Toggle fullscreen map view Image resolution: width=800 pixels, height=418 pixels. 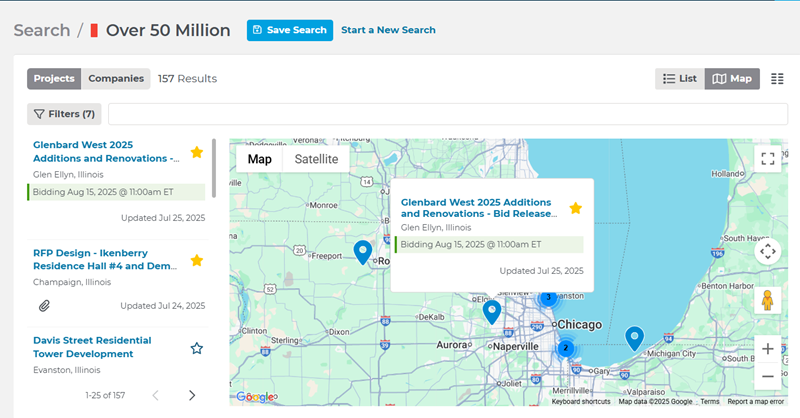tap(768, 159)
